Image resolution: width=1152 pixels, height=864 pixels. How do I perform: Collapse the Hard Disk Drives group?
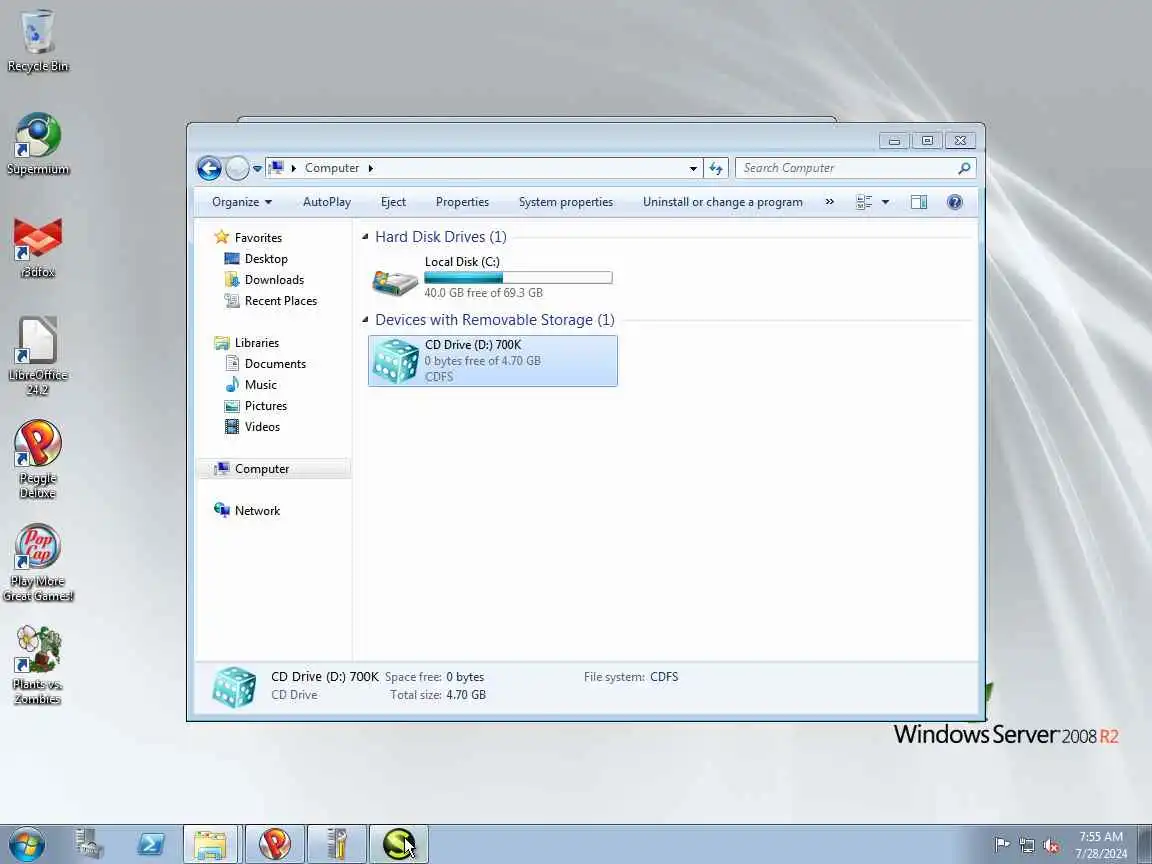365,237
